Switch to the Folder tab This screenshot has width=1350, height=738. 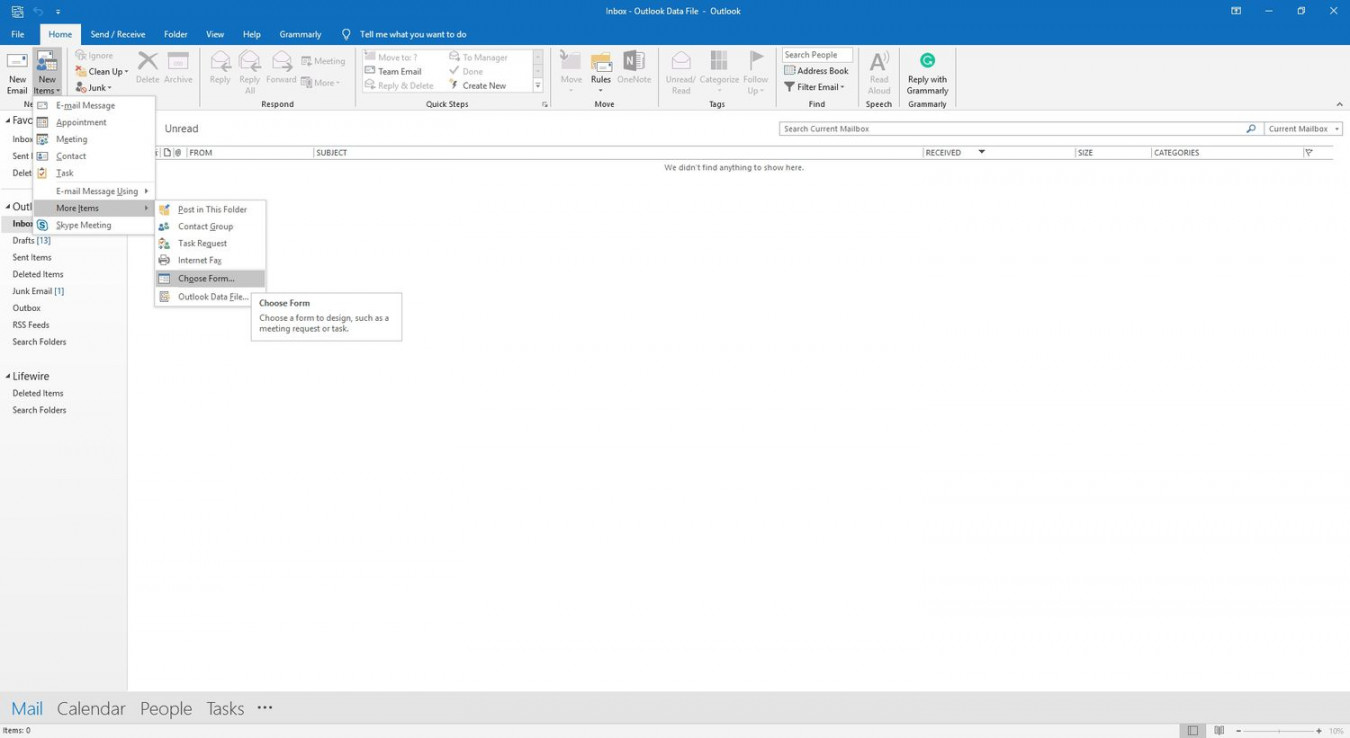click(176, 34)
